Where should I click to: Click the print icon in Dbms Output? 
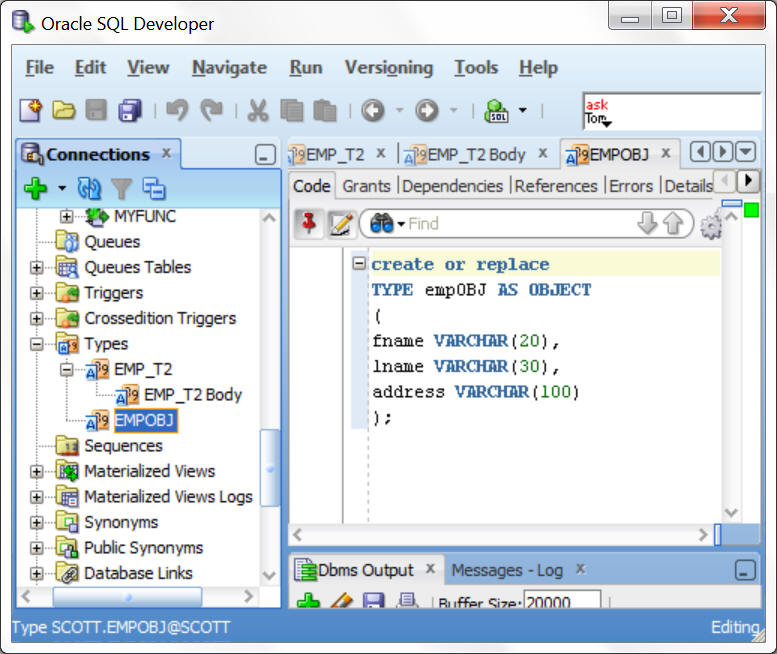(x=407, y=601)
